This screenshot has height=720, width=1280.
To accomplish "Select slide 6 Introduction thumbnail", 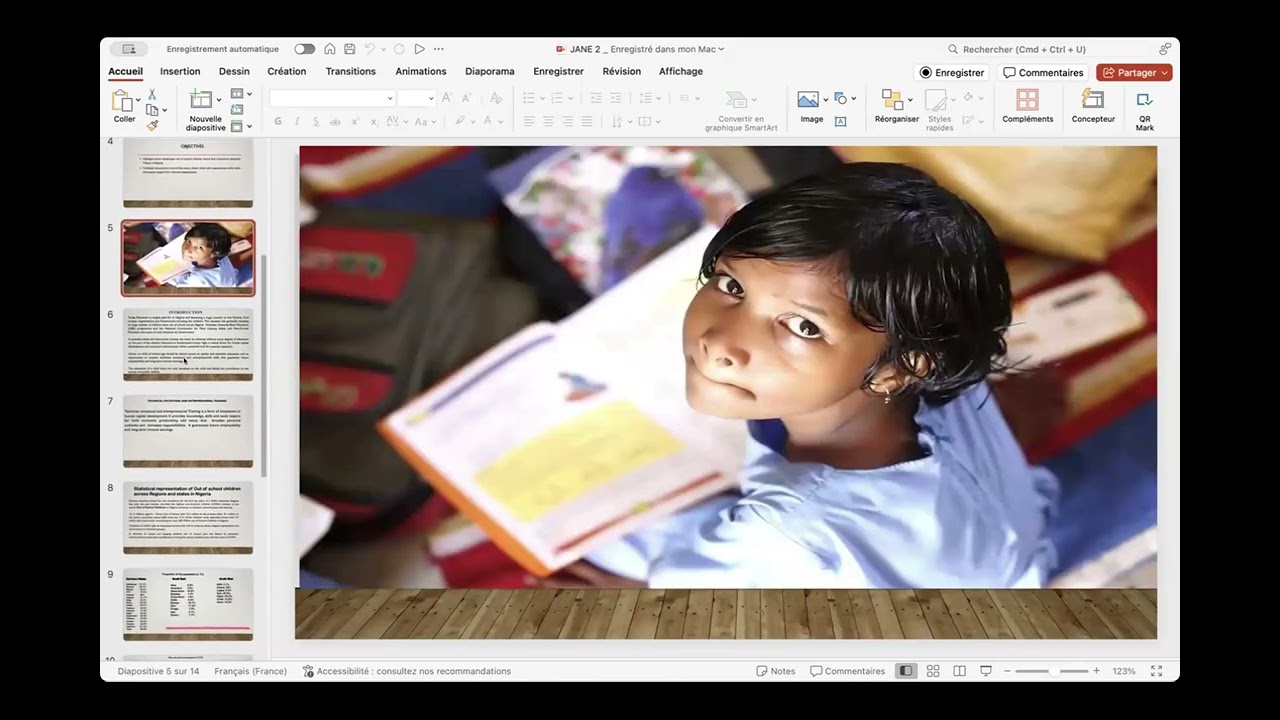I will point(188,344).
